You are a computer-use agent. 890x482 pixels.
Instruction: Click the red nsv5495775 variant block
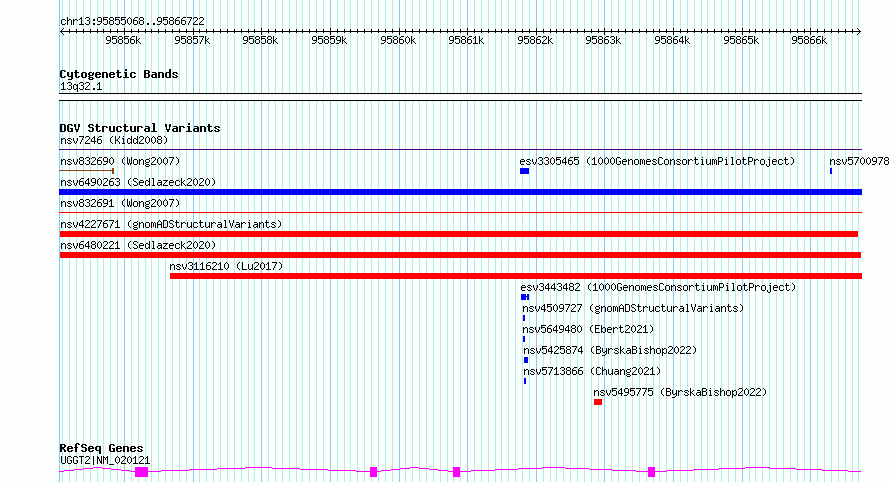pyautogui.click(x=598, y=402)
